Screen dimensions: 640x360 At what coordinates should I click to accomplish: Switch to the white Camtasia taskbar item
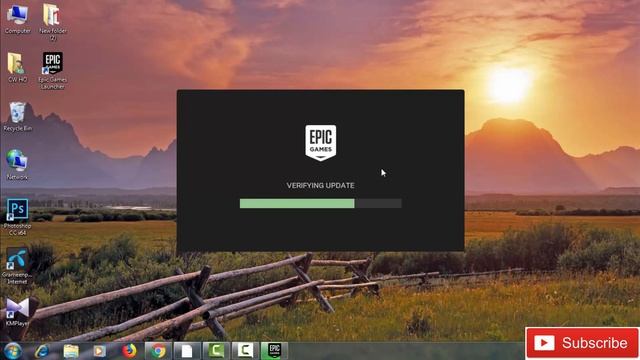point(245,351)
